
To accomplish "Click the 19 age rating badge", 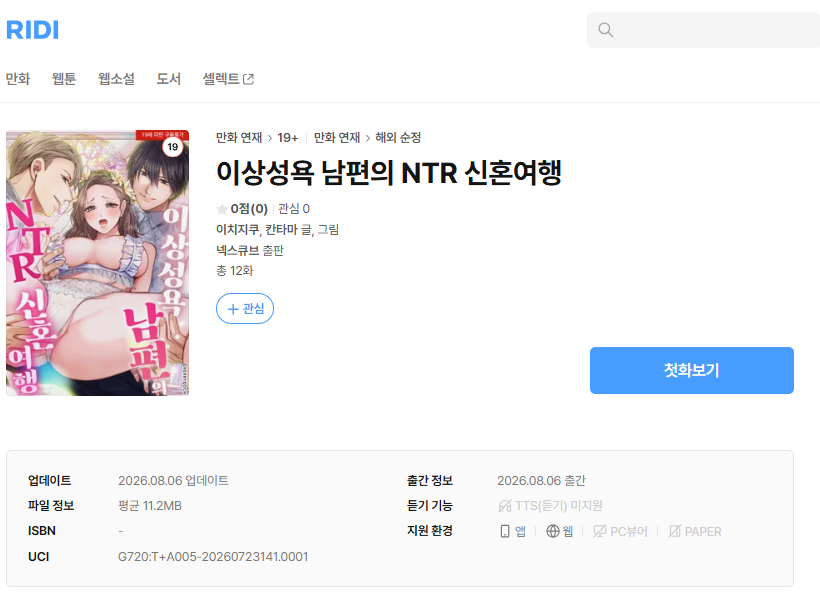I will (173, 147).
